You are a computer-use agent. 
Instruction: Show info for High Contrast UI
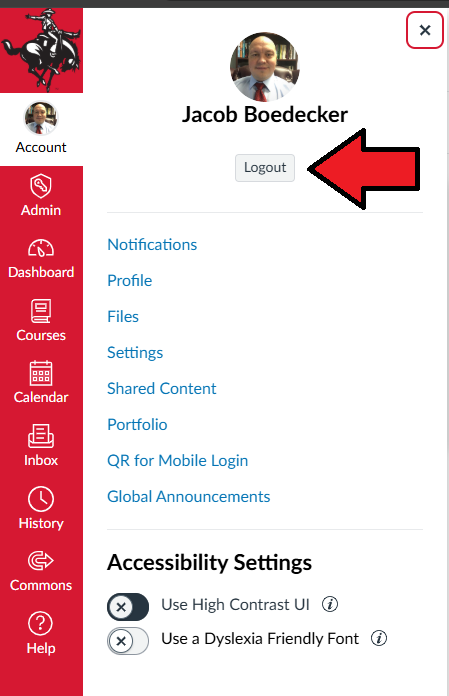click(x=330, y=604)
